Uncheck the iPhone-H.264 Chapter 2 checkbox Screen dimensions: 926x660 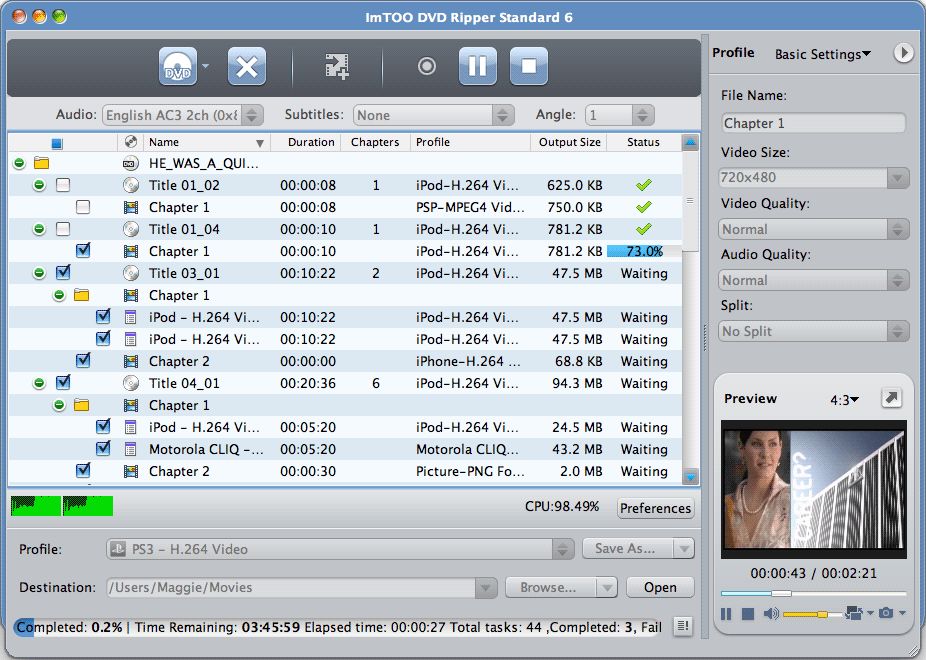click(83, 360)
